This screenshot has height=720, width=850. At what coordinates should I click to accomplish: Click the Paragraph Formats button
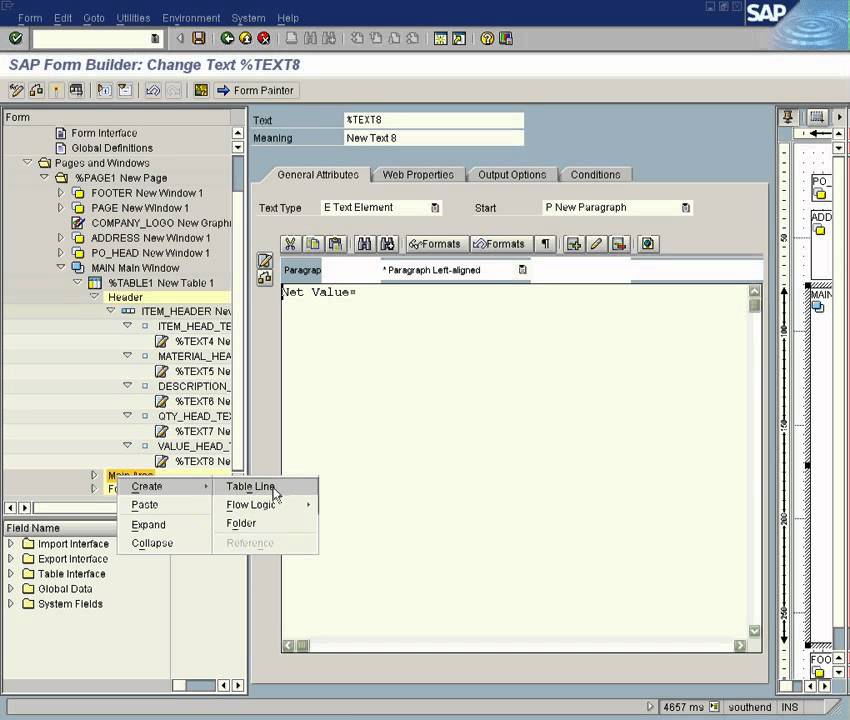pos(500,244)
